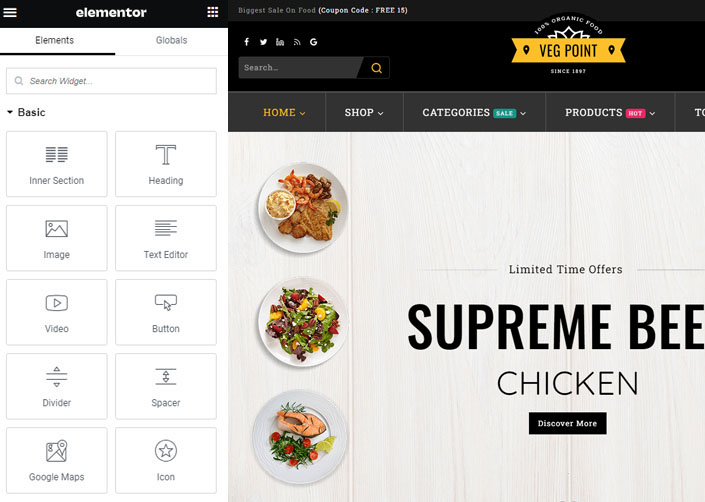Click the Twitter social icon
The image size is (705, 502).
tap(263, 42)
